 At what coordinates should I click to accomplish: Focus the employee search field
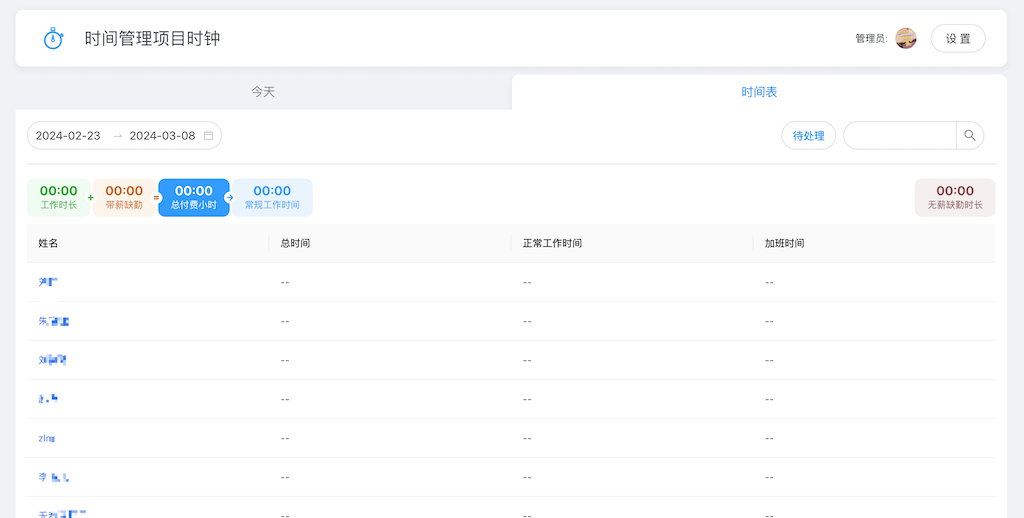coord(900,136)
